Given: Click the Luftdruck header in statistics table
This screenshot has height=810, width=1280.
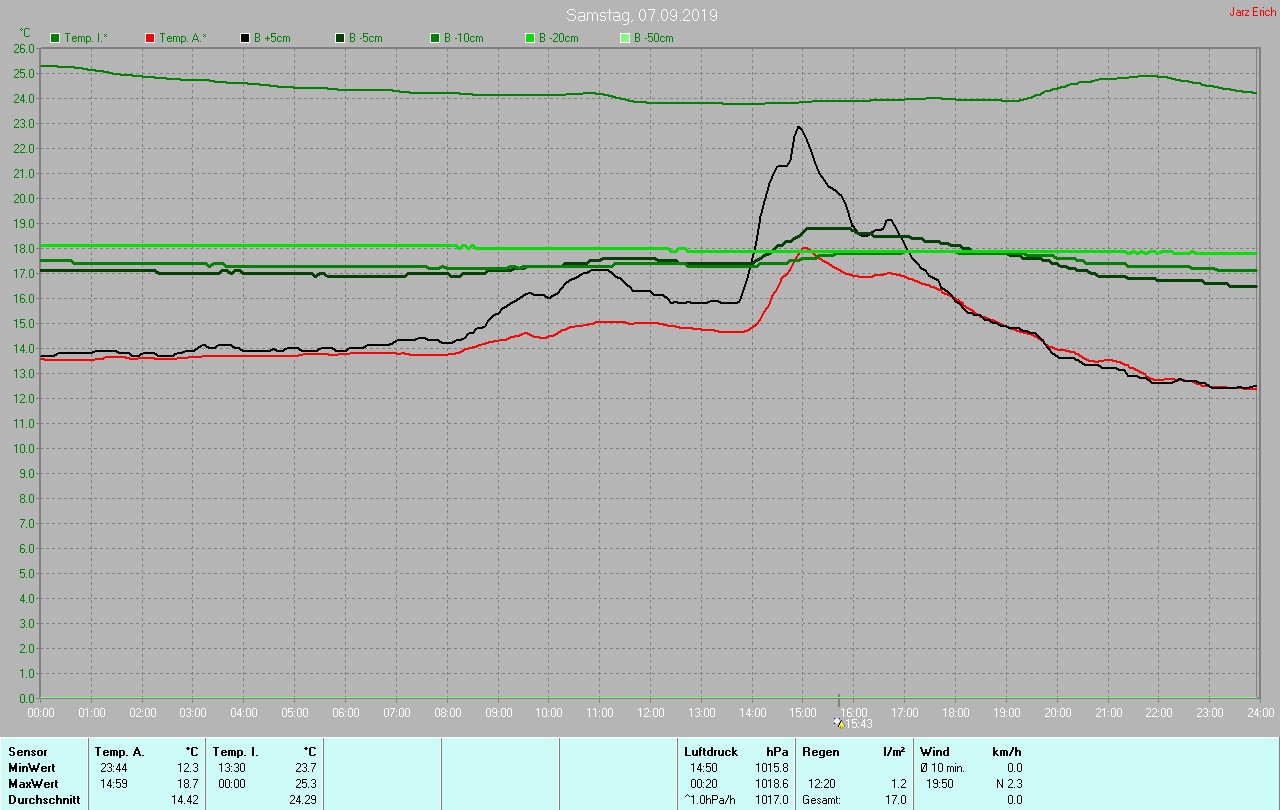Looking at the screenshot, I should tap(710, 751).
